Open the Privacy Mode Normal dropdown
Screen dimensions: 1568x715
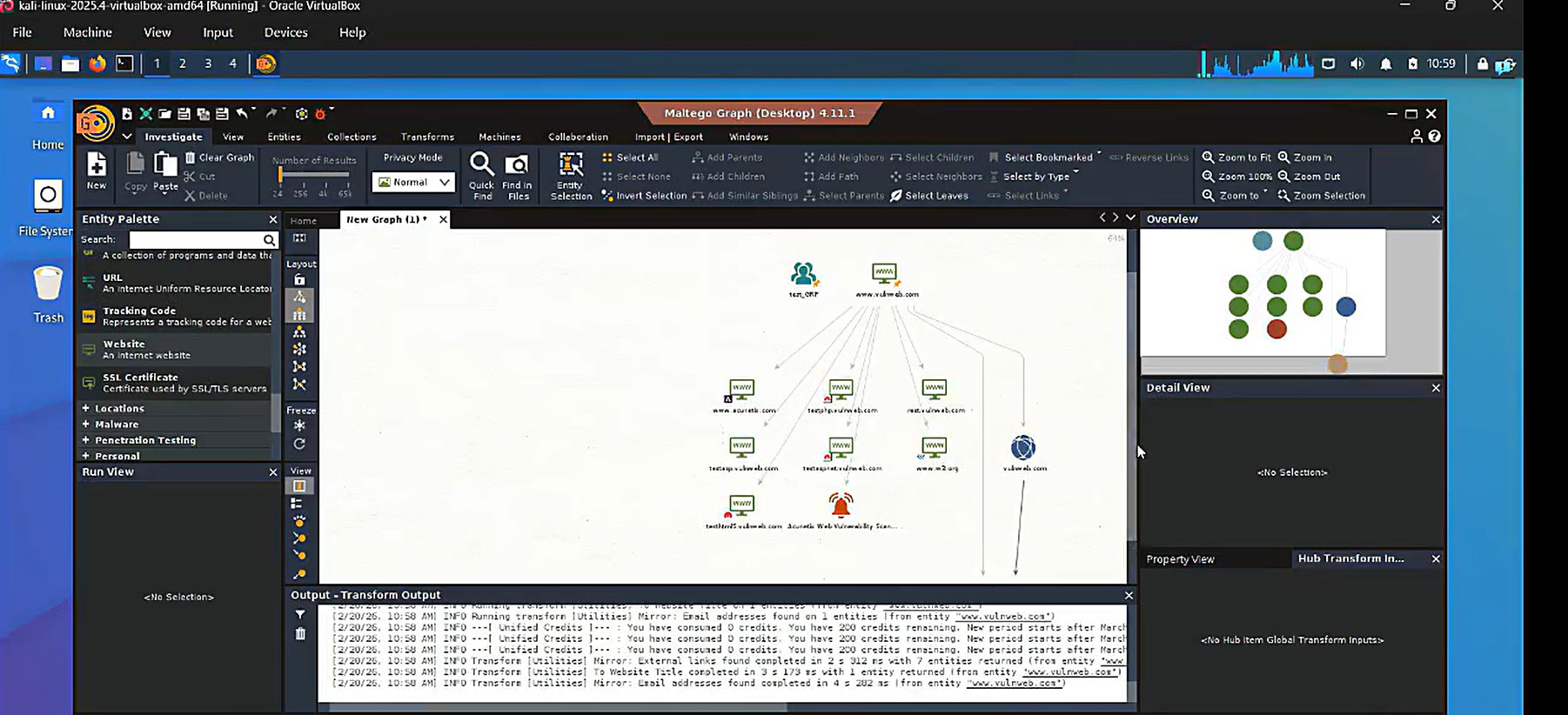413,182
